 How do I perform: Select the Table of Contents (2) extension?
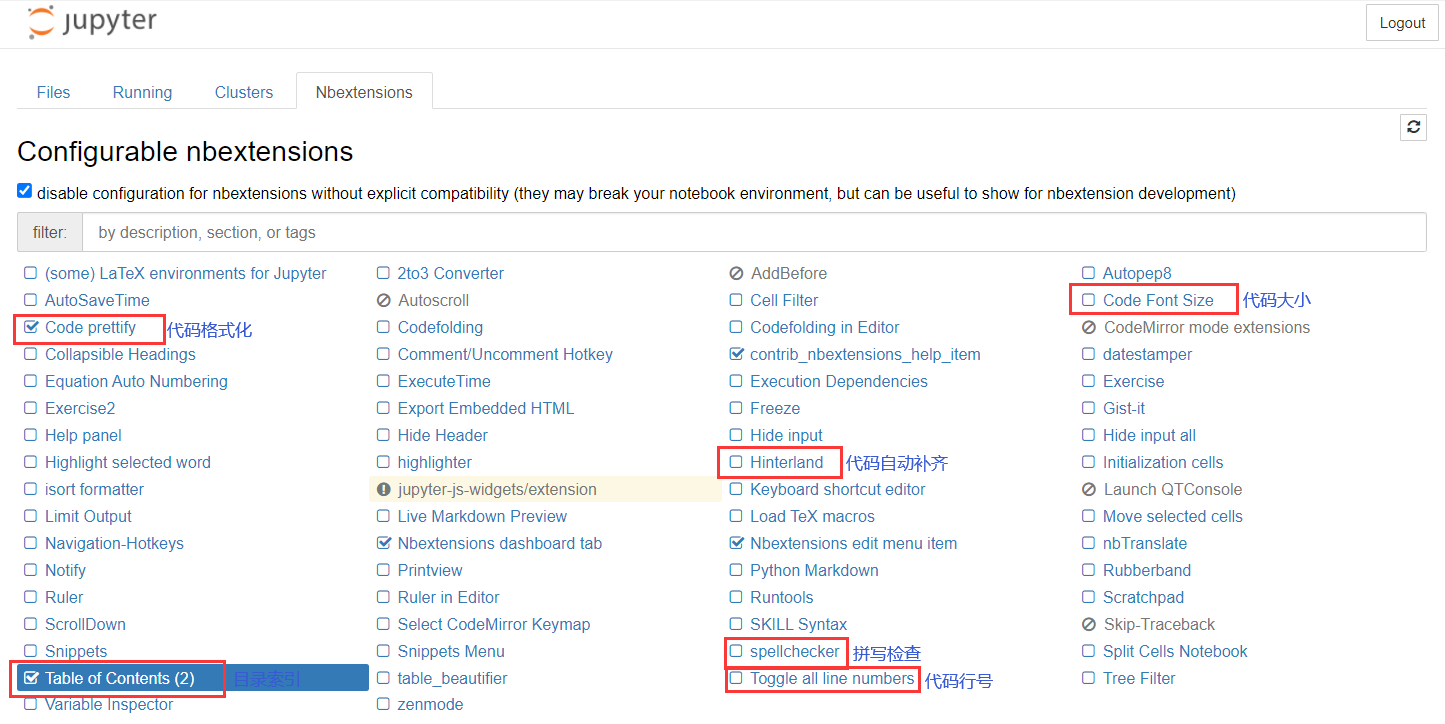coord(119,678)
